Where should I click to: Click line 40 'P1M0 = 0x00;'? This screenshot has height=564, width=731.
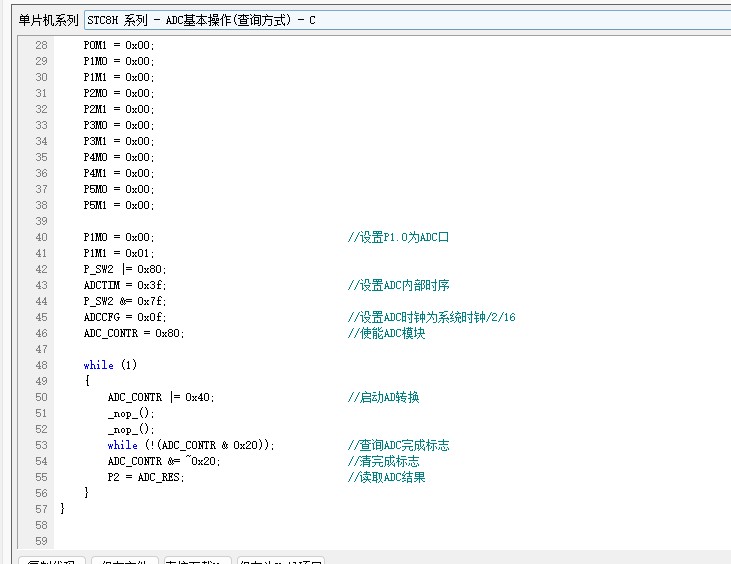(119, 237)
